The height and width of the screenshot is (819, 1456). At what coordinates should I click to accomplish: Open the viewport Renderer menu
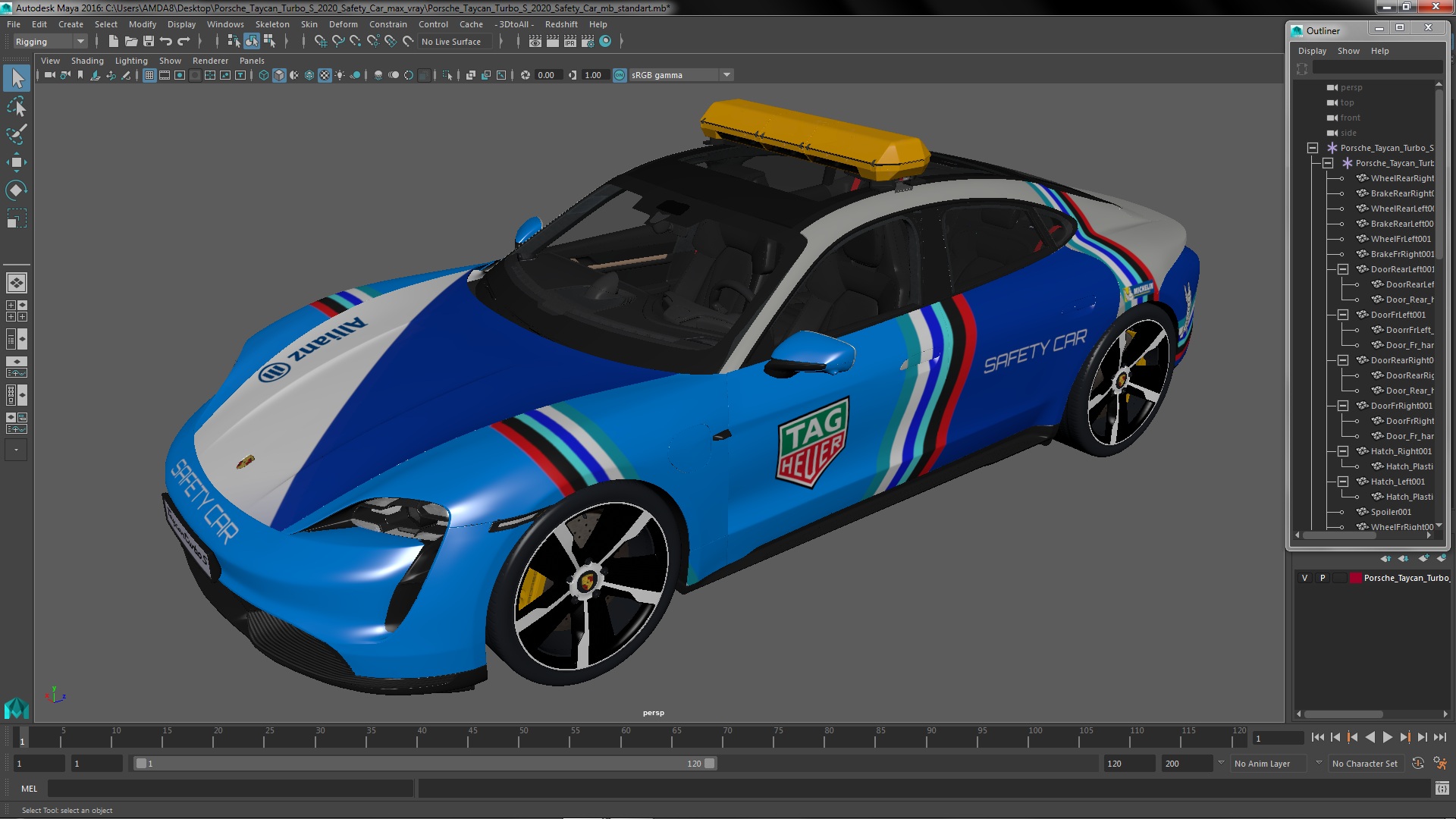[x=210, y=61]
